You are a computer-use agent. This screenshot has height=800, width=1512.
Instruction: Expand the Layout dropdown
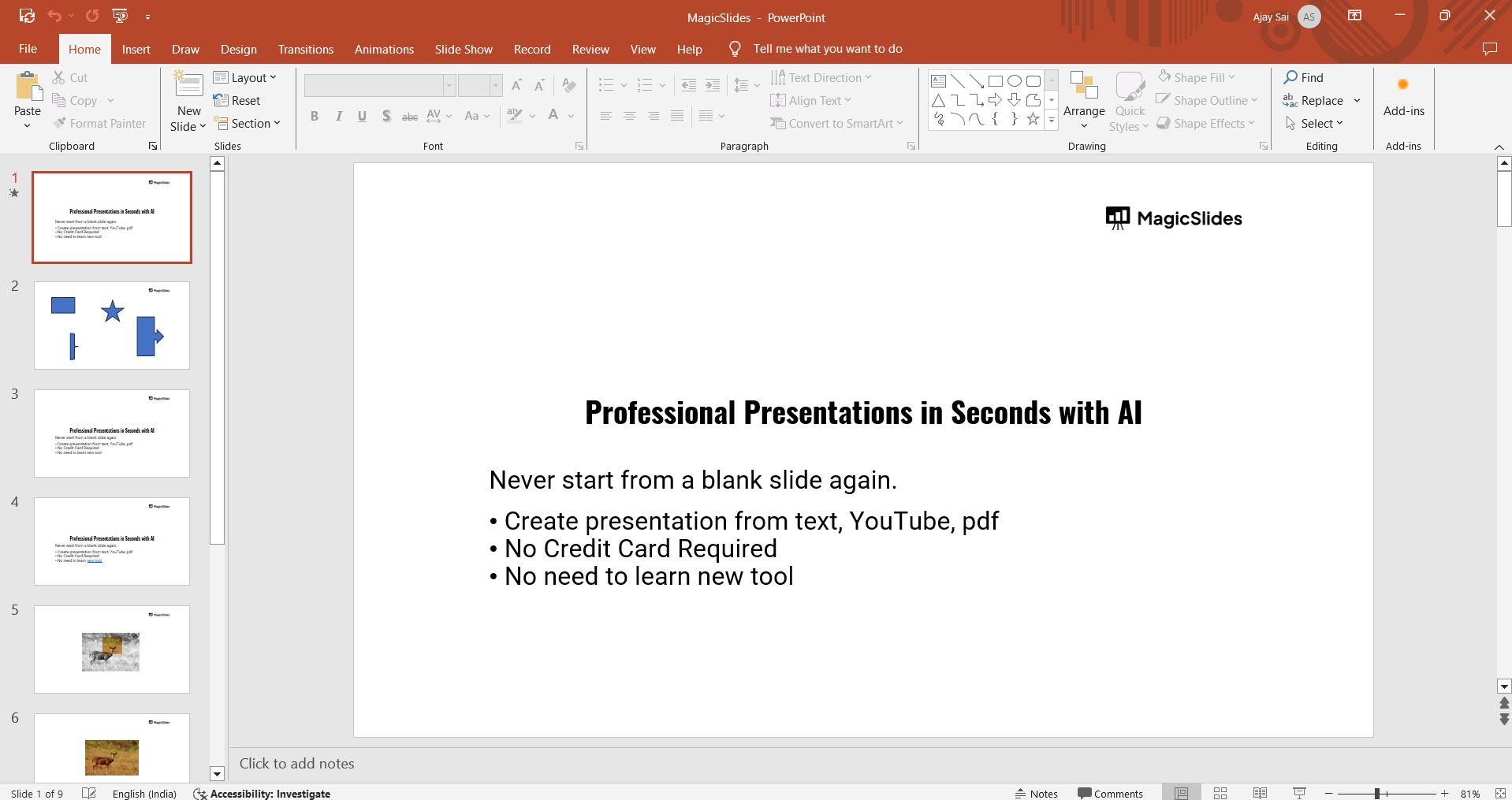245,77
